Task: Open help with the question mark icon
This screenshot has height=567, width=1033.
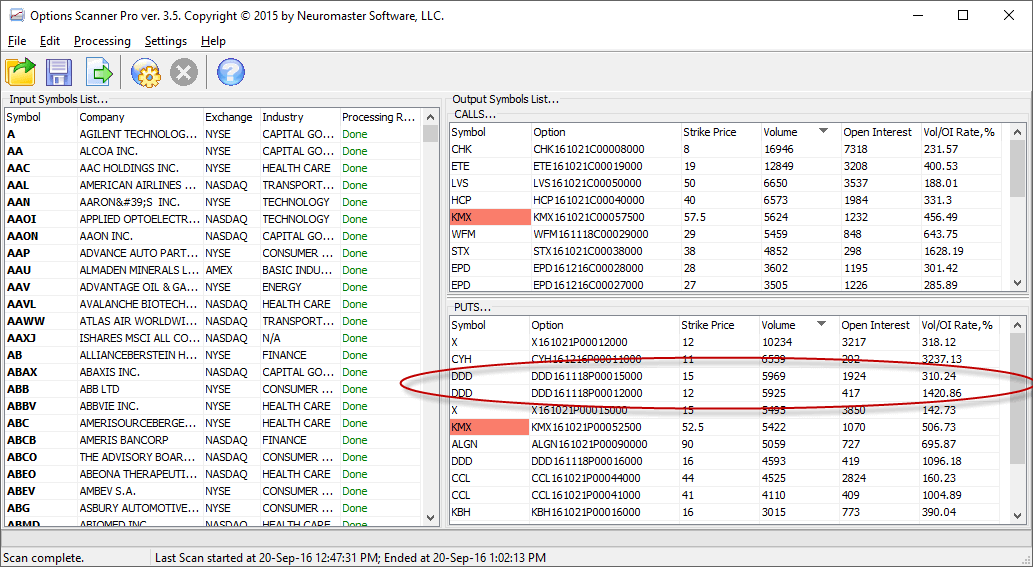Action: click(231, 72)
